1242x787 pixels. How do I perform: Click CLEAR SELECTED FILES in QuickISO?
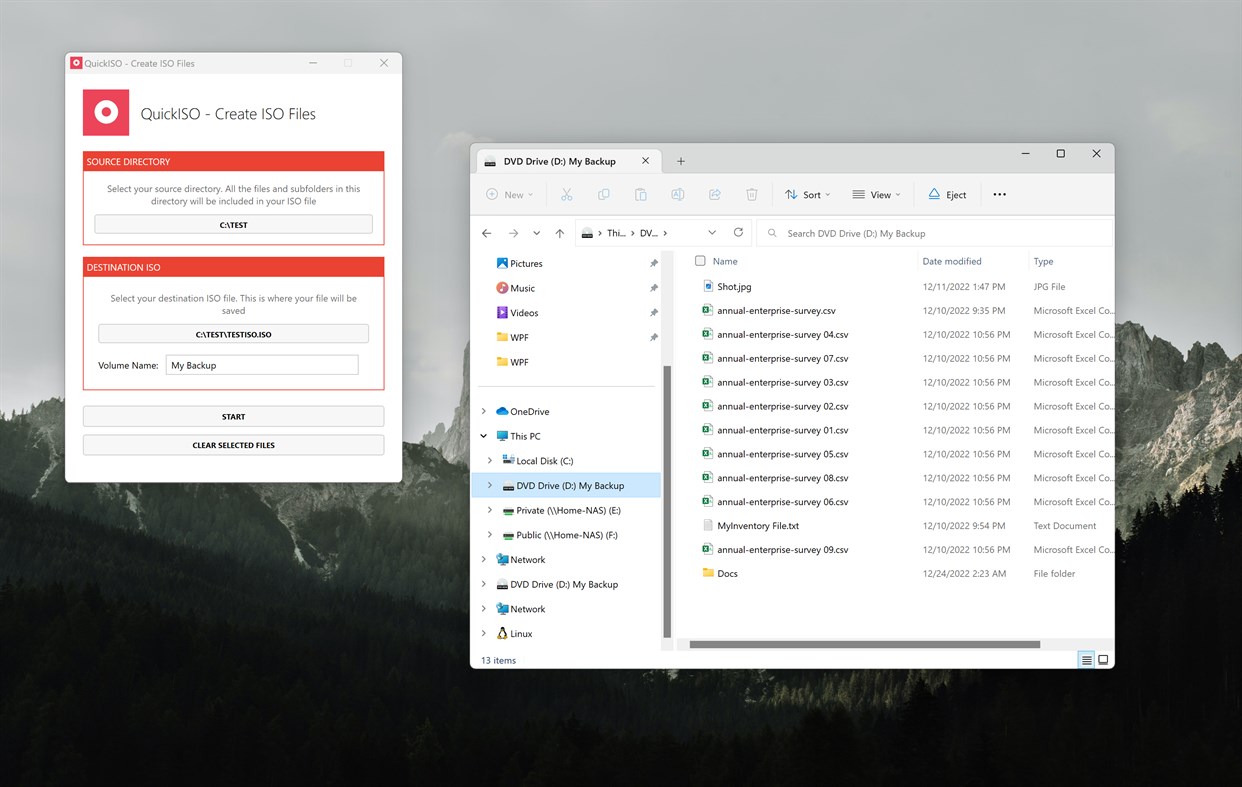click(x=233, y=445)
